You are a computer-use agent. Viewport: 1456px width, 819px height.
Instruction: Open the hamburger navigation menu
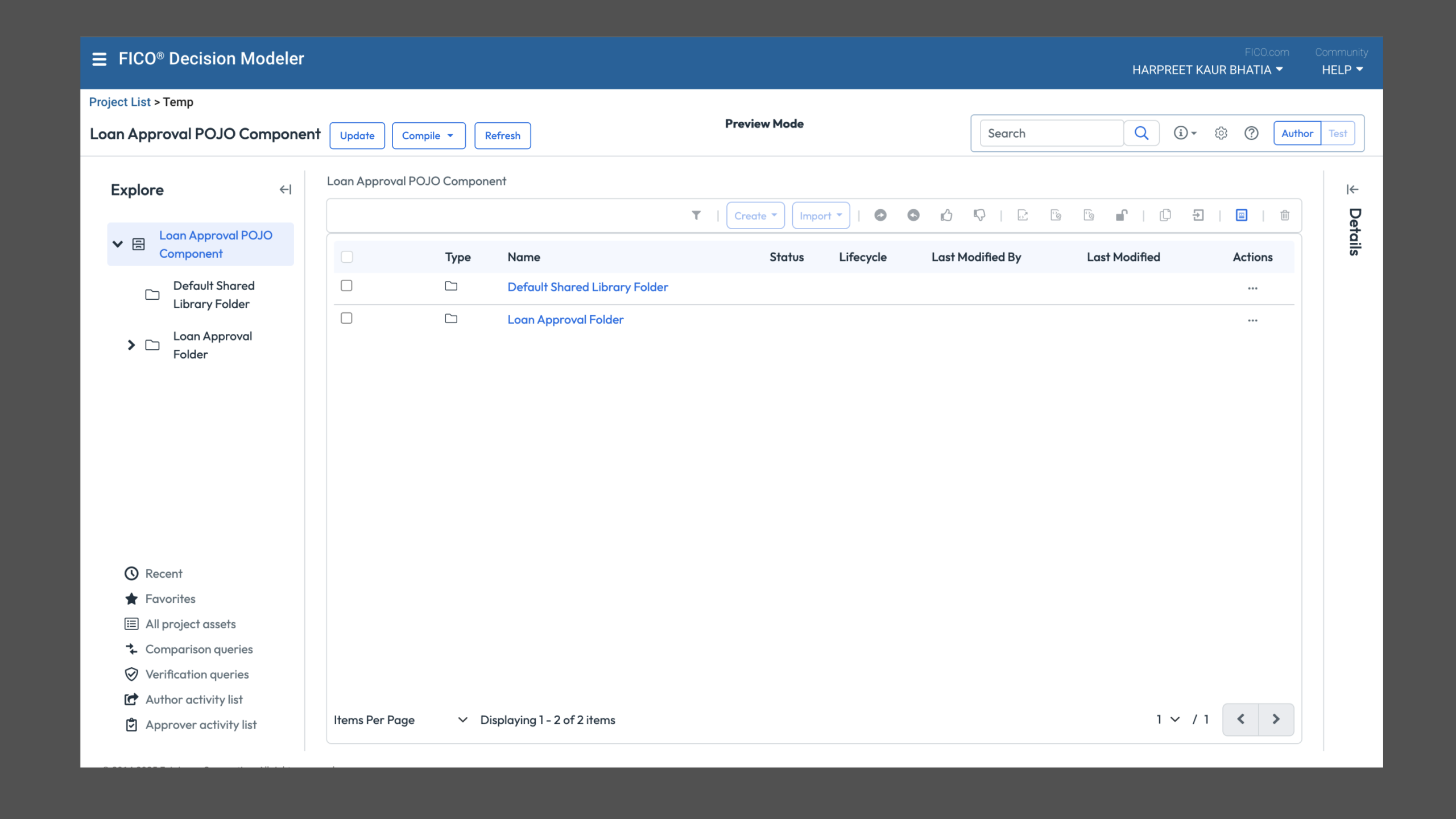(x=99, y=59)
